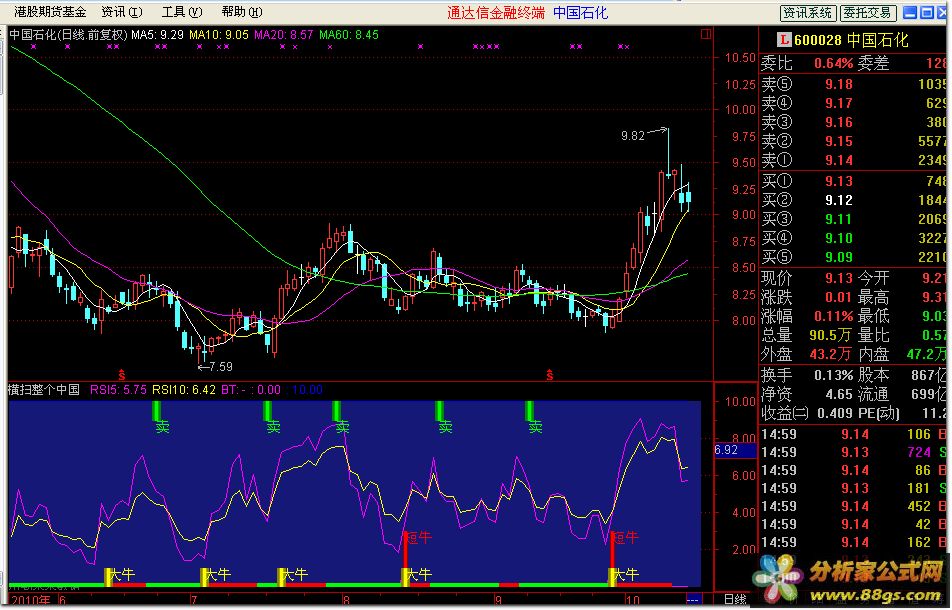
Task: Open the 帮助(H) menu
Action: click(242, 12)
